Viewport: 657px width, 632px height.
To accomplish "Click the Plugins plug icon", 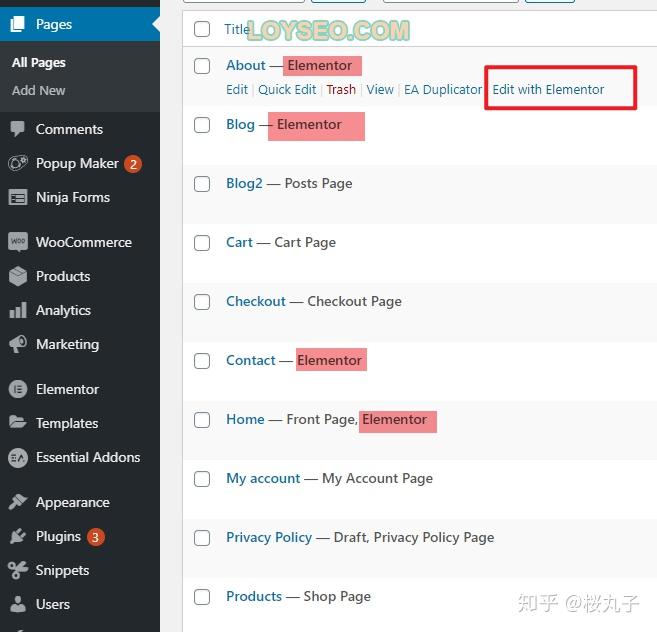I will coord(18,536).
